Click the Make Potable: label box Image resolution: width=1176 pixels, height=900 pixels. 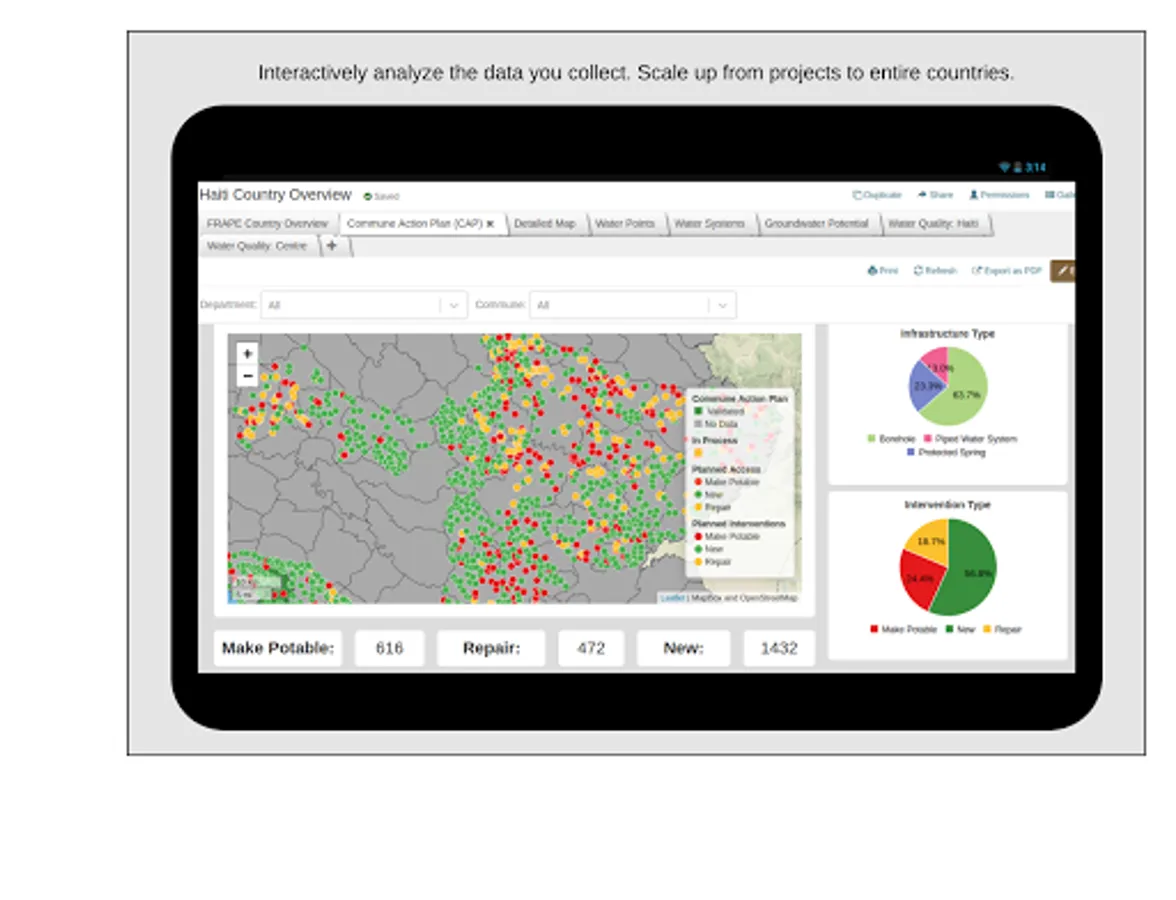point(278,648)
